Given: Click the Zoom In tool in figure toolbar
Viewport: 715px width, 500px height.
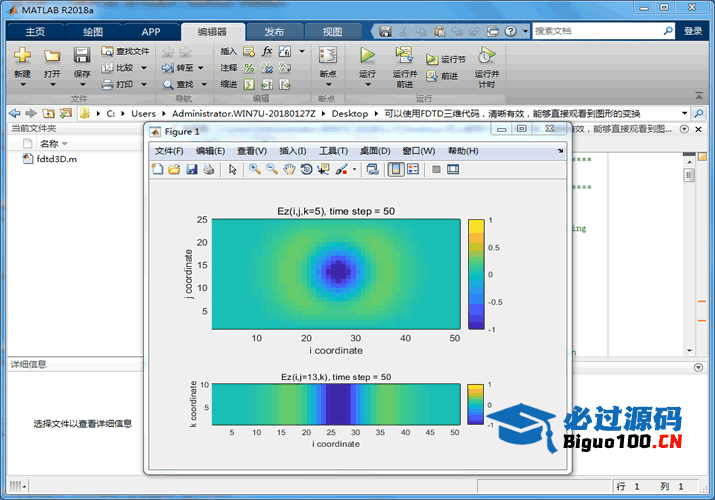Looking at the screenshot, I should click(255, 170).
